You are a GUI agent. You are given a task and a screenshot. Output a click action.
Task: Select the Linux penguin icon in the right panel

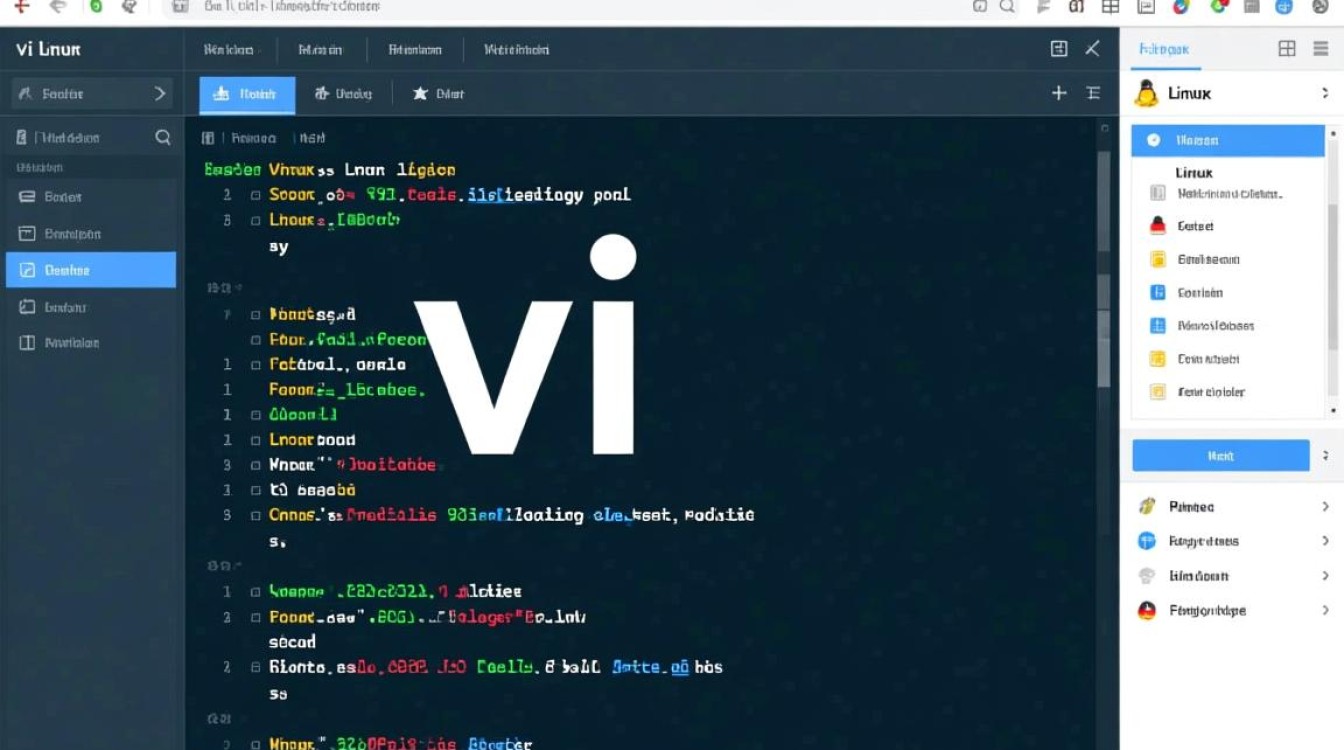(1147, 93)
